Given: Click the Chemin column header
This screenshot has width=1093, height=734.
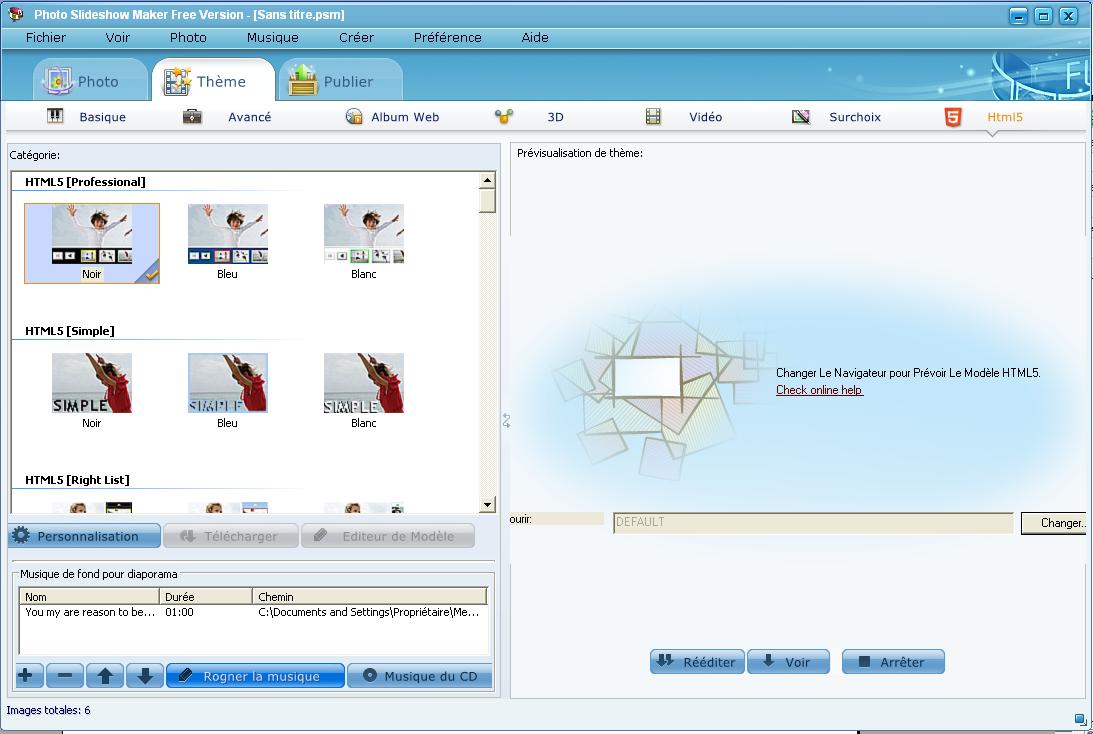Looking at the screenshot, I should click(x=369, y=597).
